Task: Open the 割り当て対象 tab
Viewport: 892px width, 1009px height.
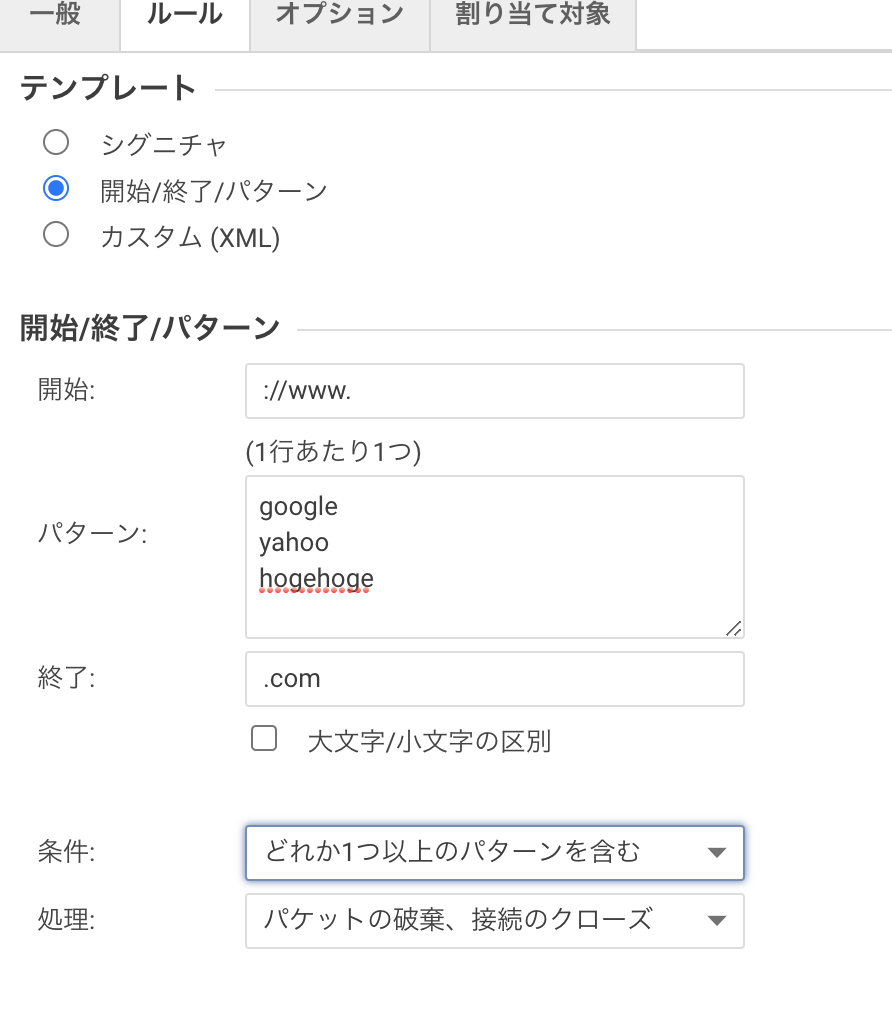Action: [531, 14]
